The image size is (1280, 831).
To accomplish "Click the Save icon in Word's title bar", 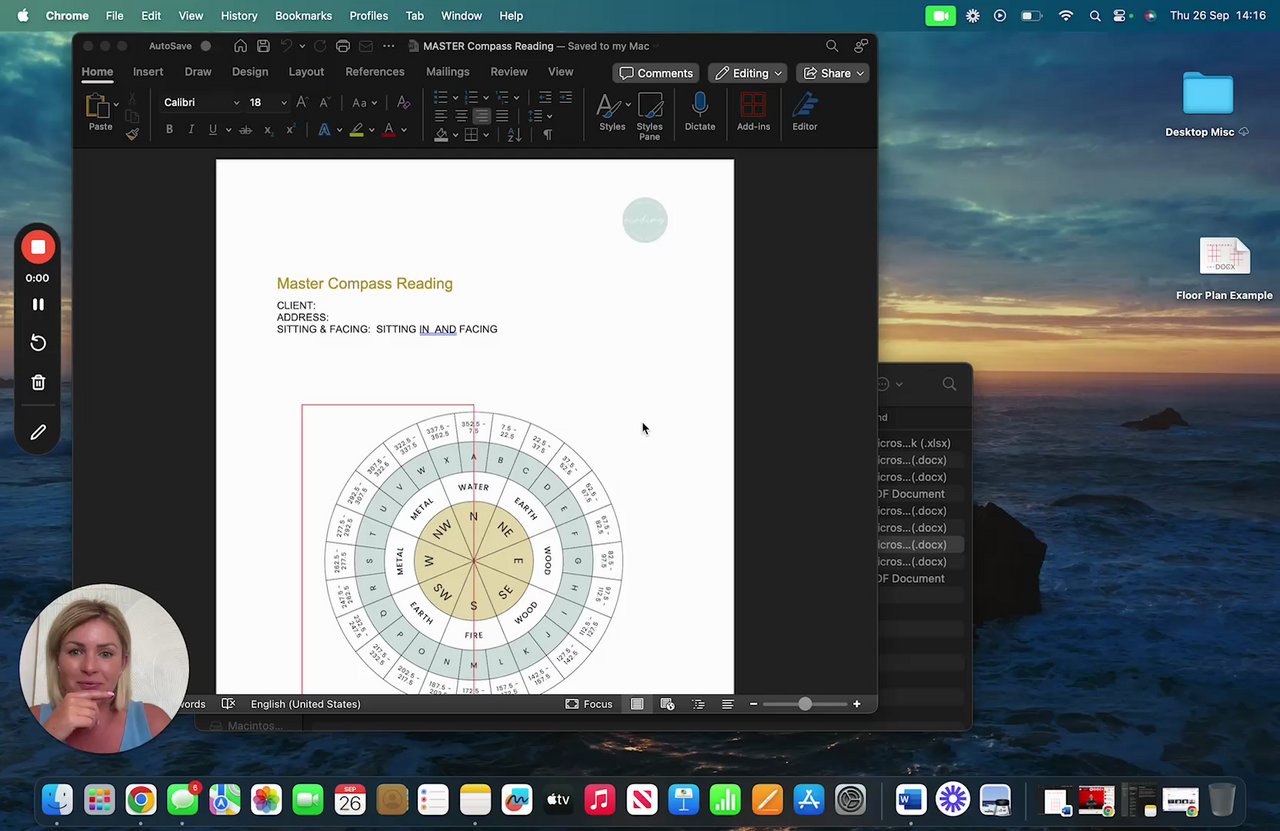I will (x=263, y=46).
